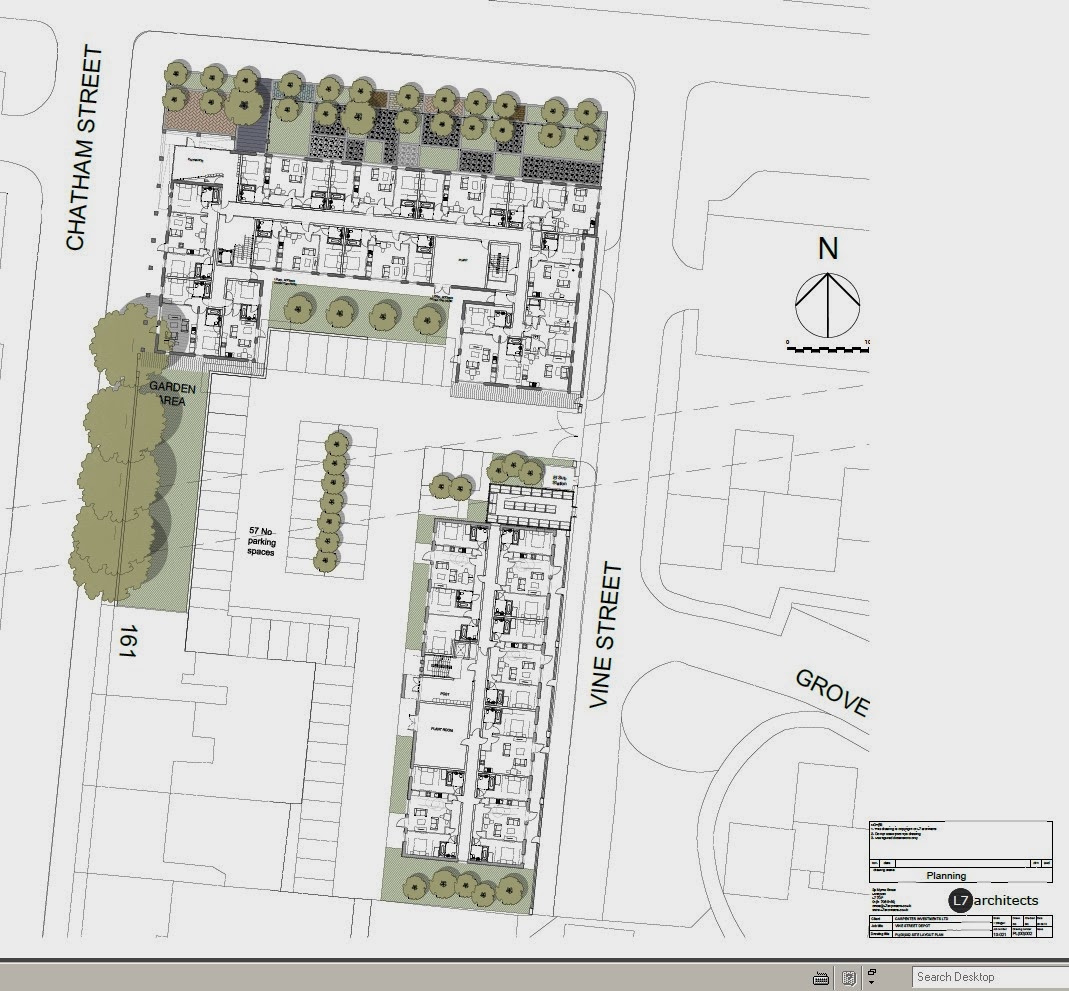Click the north arrow compass symbol
The height and width of the screenshot is (991, 1069).
click(828, 305)
